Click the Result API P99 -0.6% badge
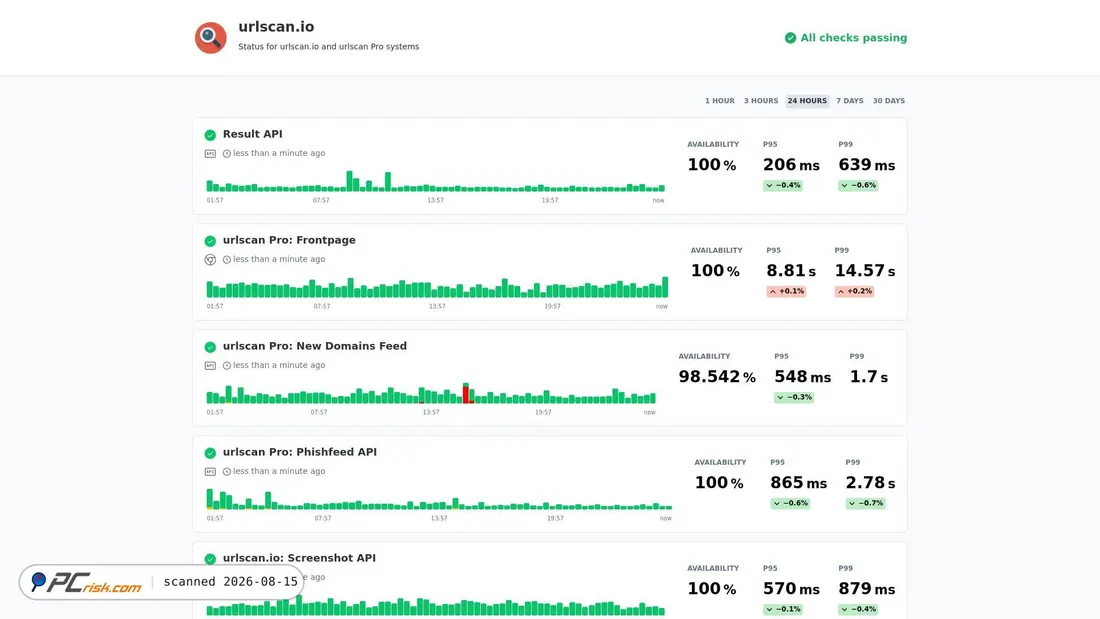Viewport: 1100px width, 619px height. pos(858,185)
